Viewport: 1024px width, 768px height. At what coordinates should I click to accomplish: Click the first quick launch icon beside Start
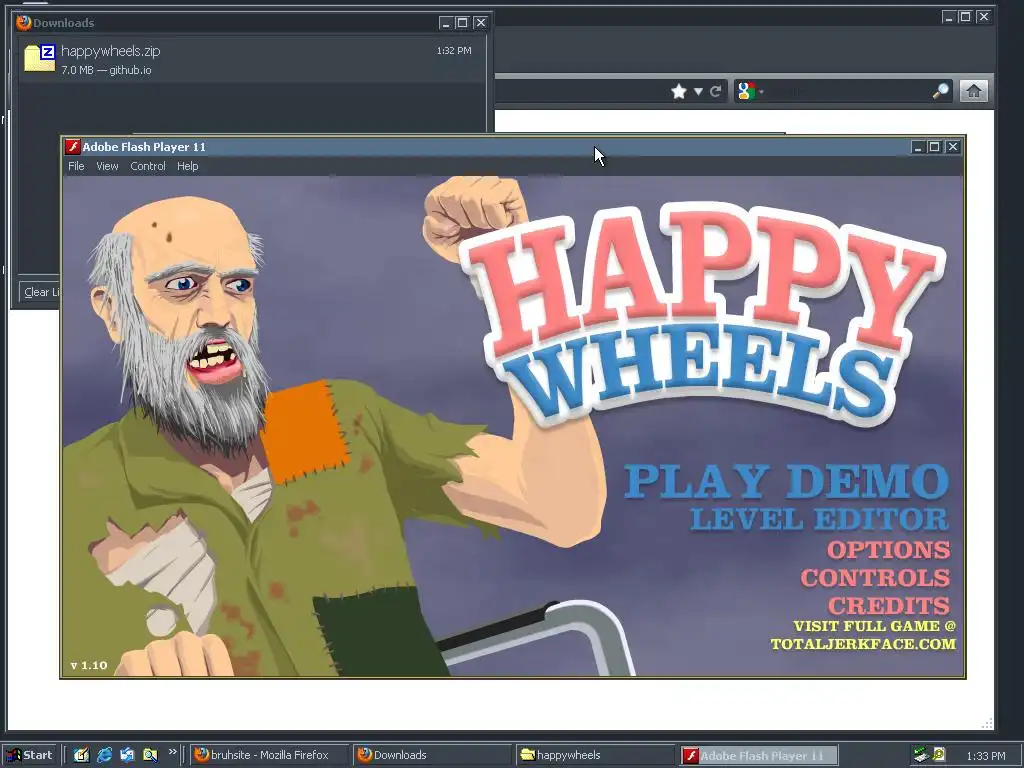pos(81,755)
